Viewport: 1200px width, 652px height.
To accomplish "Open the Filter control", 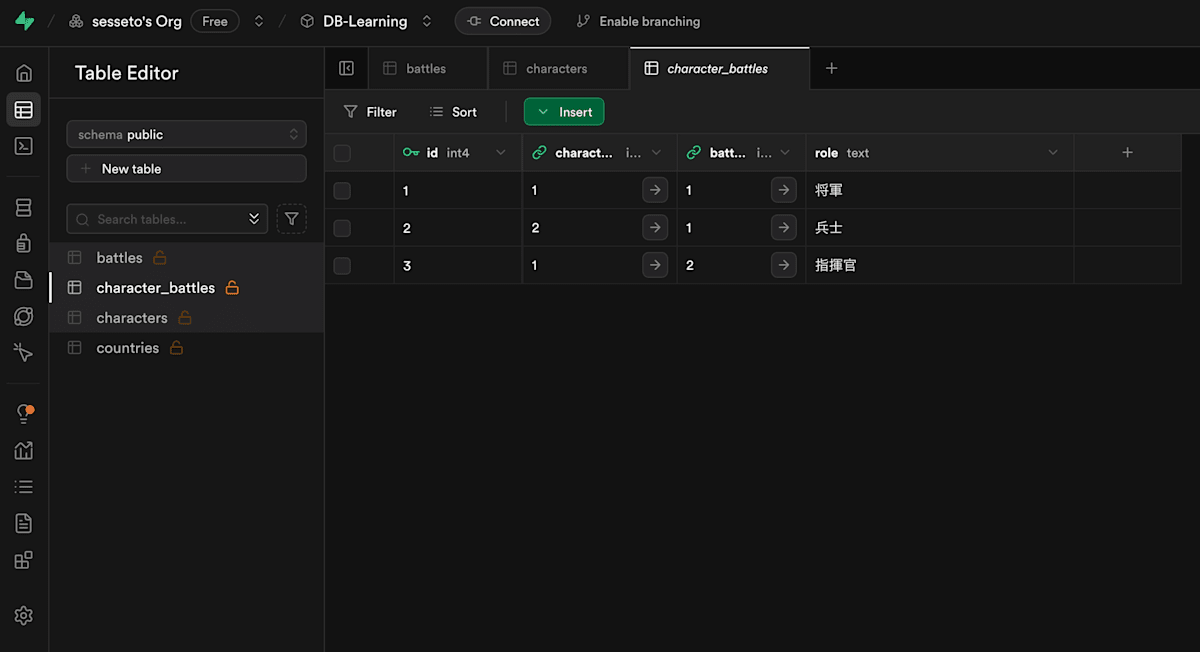I will (370, 112).
